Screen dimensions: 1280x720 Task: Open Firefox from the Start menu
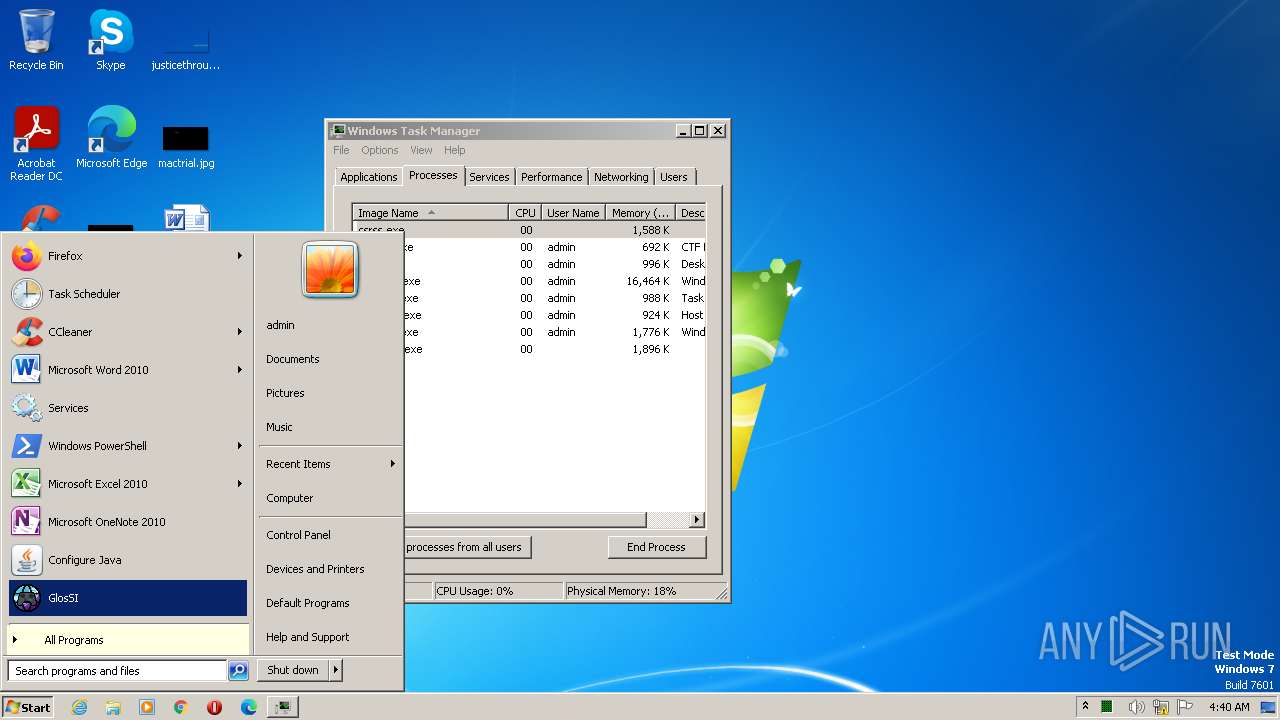click(x=128, y=256)
